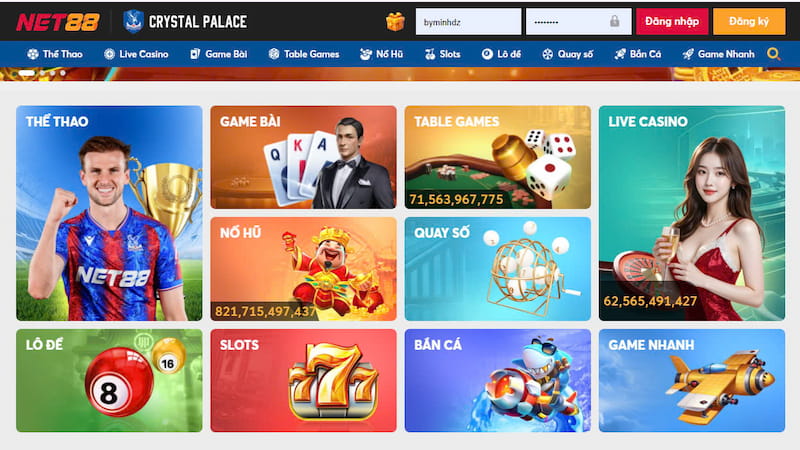Click the red Đăng nhập button

tap(672, 21)
